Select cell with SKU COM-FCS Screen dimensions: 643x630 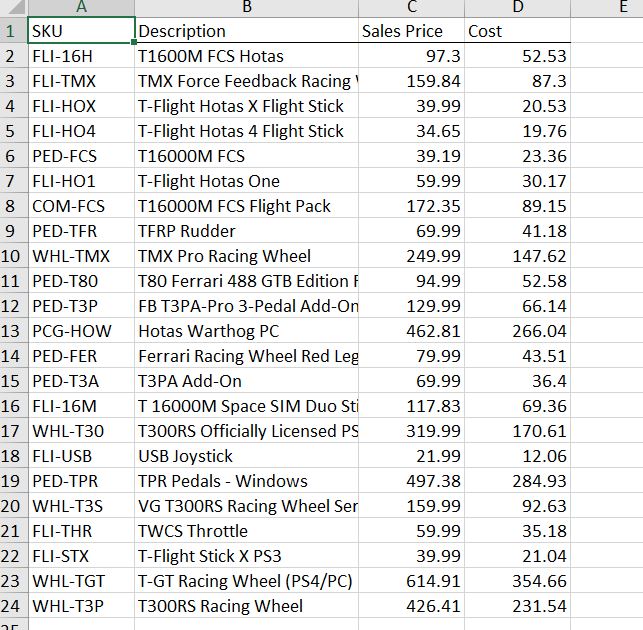(81, 206)
